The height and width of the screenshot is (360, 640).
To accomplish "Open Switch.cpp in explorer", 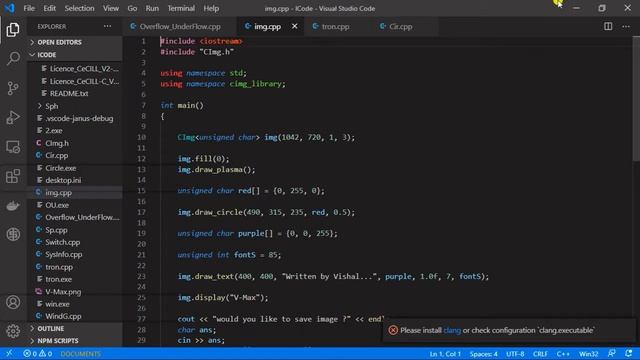I will [x=62, y=242].
